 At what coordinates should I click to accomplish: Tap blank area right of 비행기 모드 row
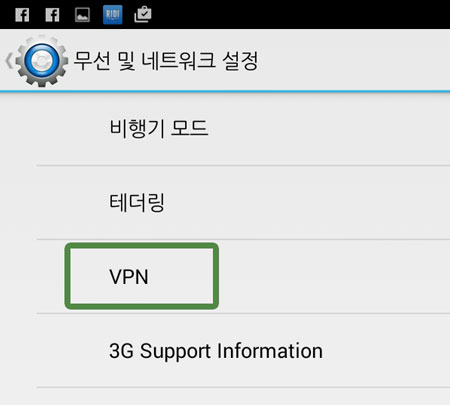click(330, 128)
